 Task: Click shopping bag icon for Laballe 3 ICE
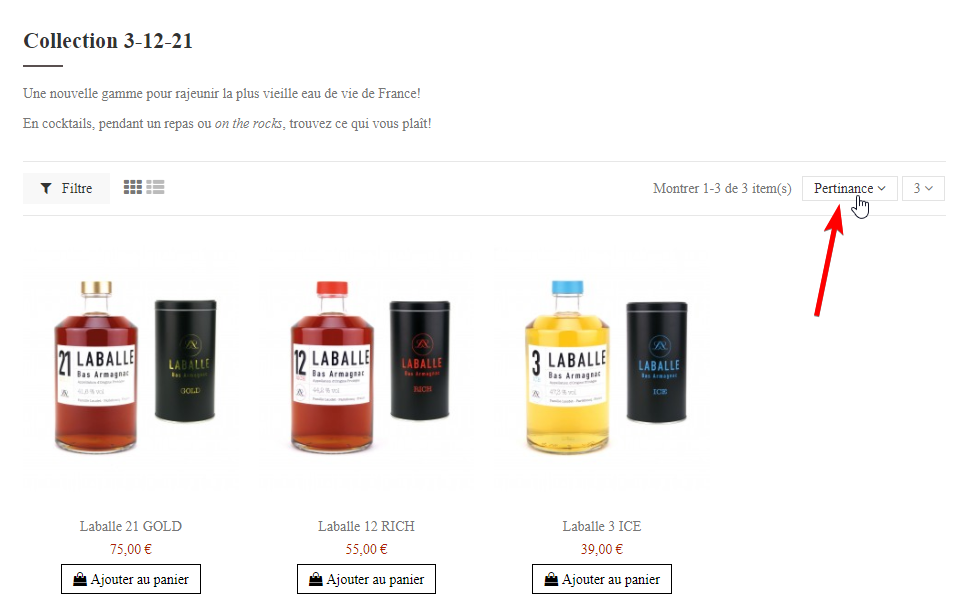[551, 579]
